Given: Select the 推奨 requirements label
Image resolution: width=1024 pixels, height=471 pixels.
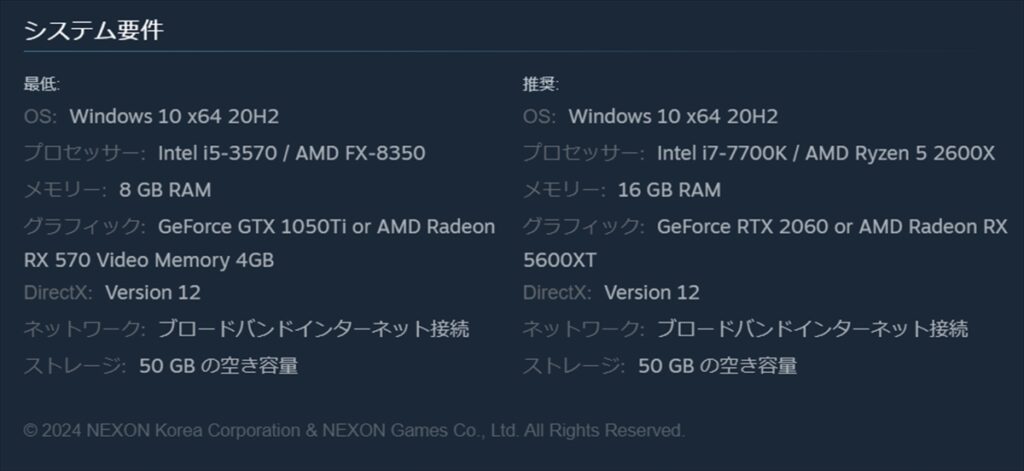Looking at the screenshot, I should click(x=541, y=84).
